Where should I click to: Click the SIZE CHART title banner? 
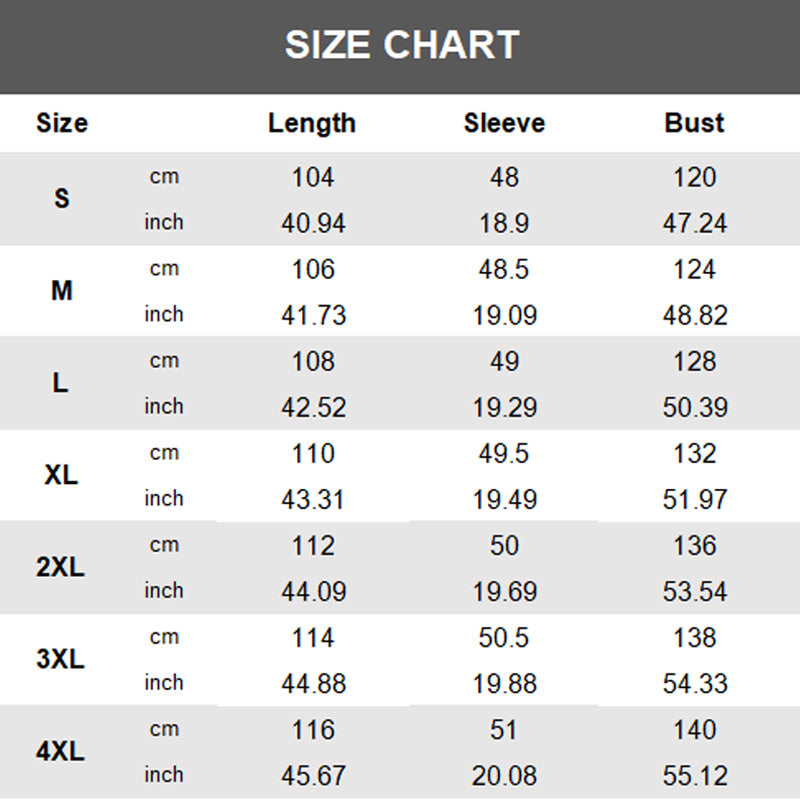[x=401, y=45]
